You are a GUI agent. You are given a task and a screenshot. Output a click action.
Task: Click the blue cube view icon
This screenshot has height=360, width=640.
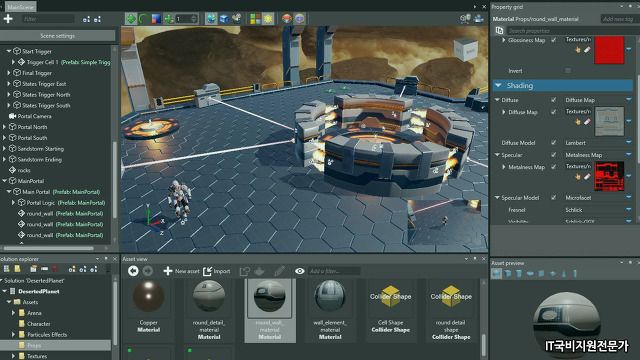224,19
